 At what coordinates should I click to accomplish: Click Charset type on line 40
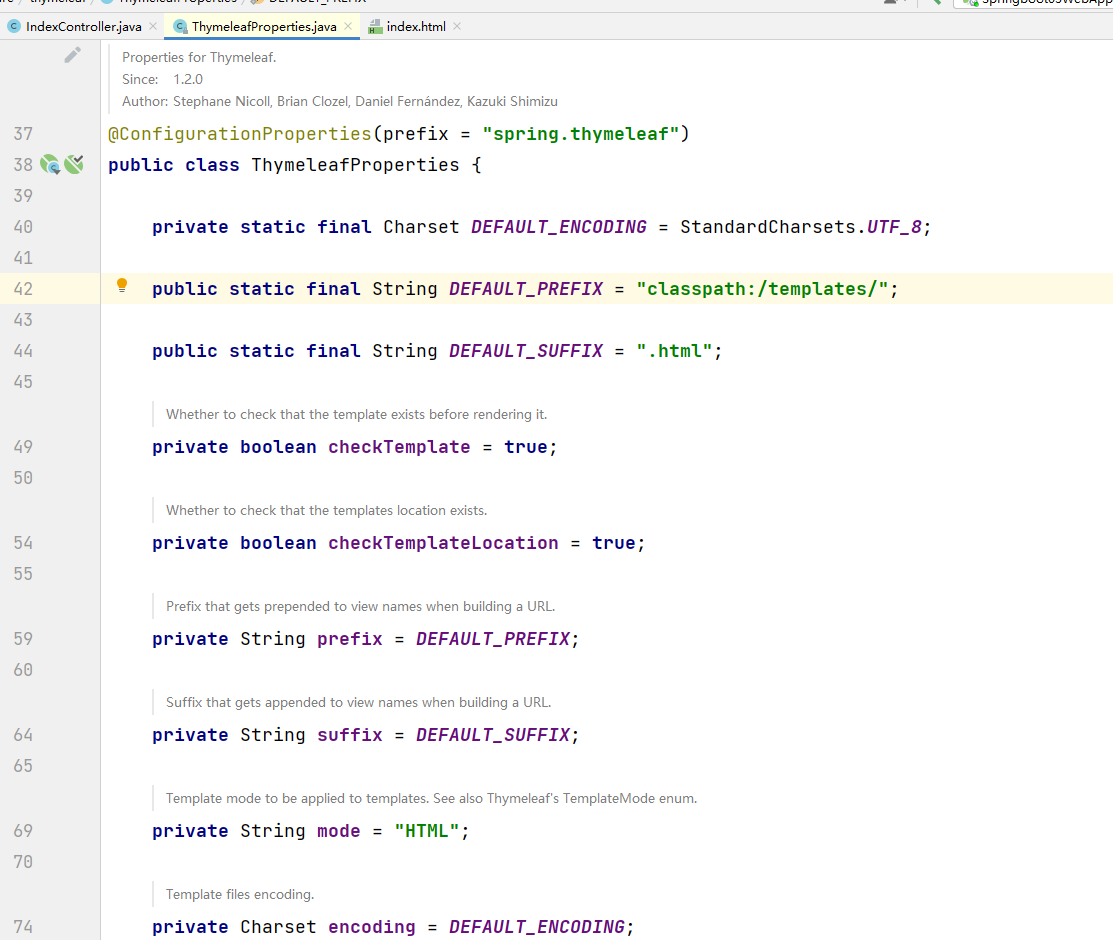421,227
